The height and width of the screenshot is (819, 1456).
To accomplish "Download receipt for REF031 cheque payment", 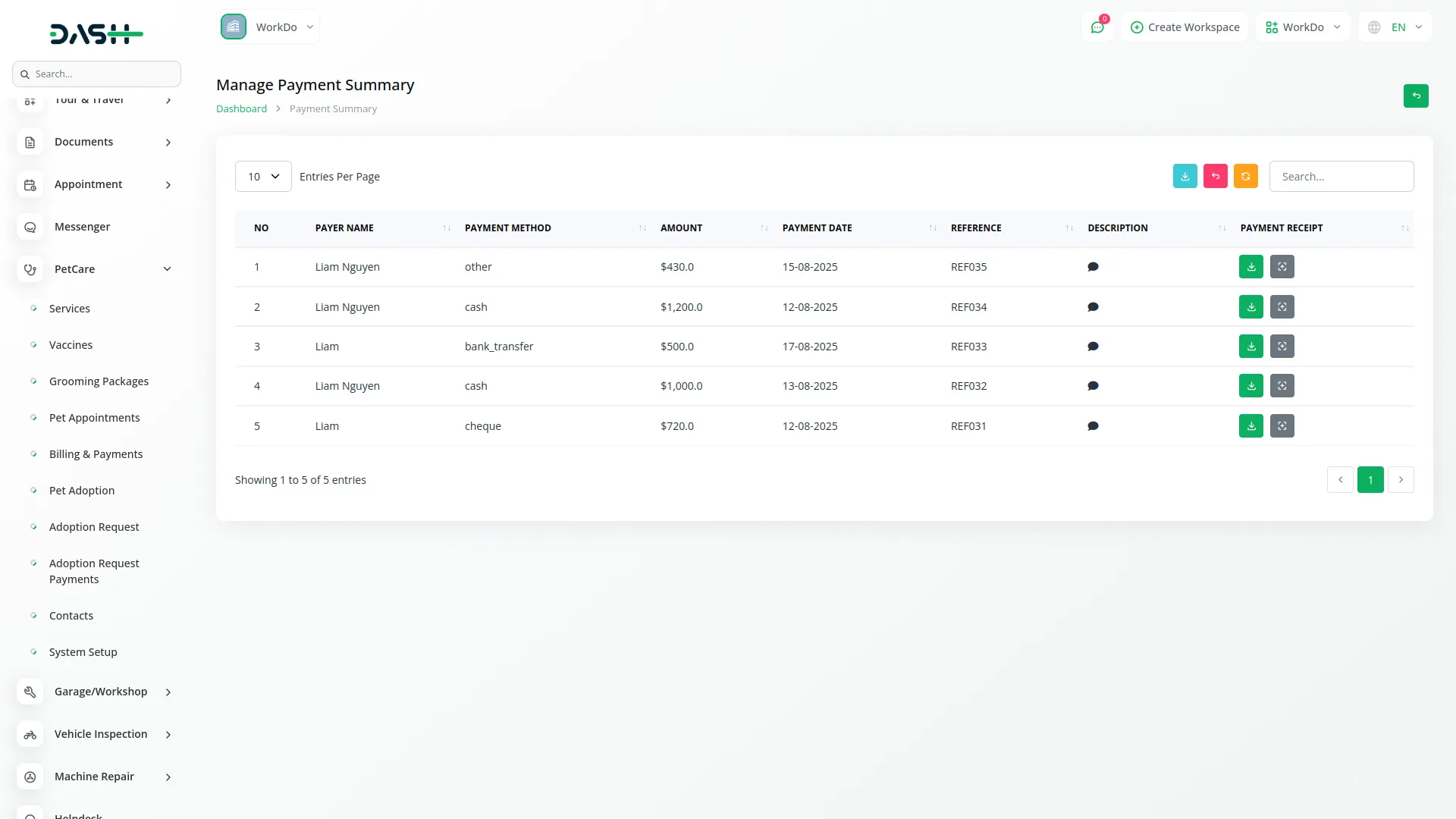I will pos(1250,426).
